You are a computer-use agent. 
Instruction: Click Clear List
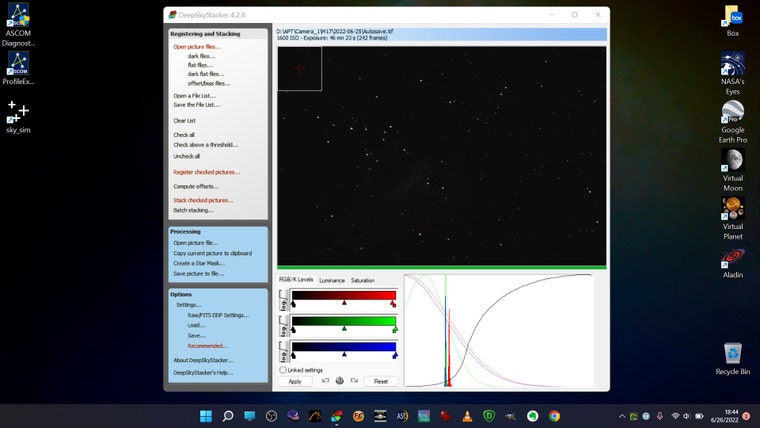tap(185, 121)
